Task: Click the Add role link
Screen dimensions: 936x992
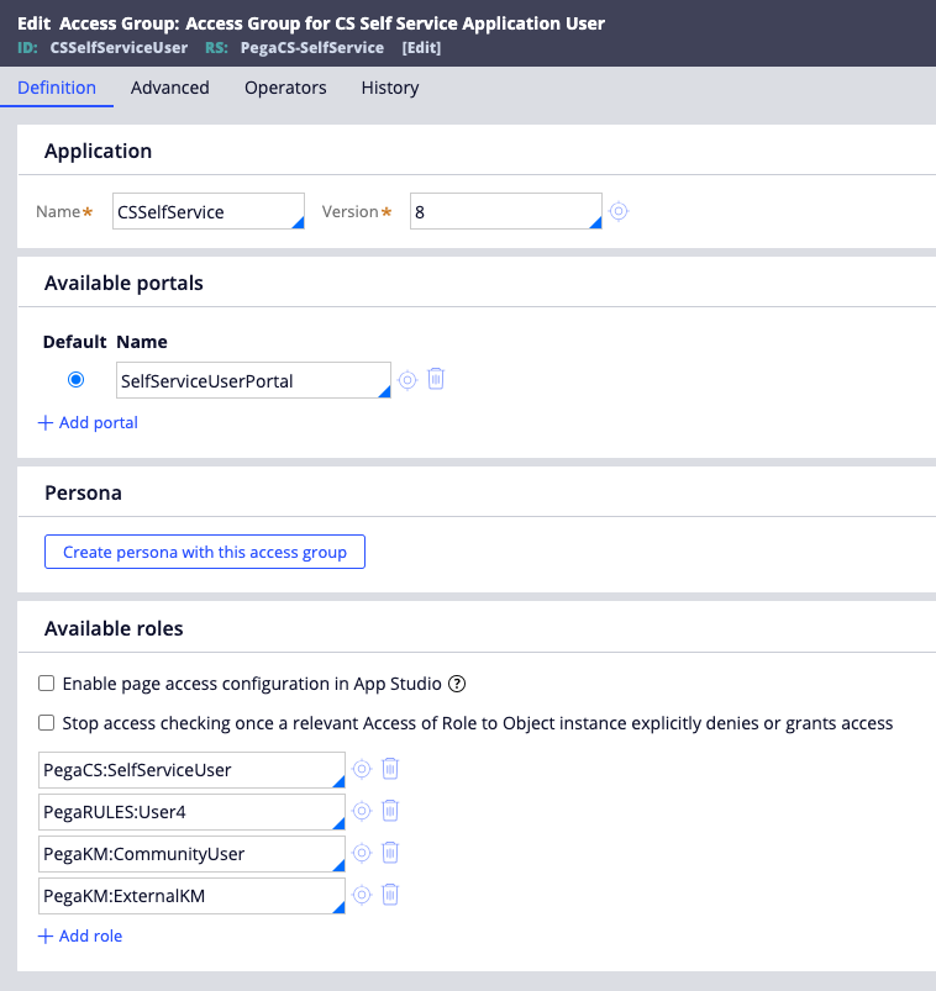Action: click(x=80, y=936)
